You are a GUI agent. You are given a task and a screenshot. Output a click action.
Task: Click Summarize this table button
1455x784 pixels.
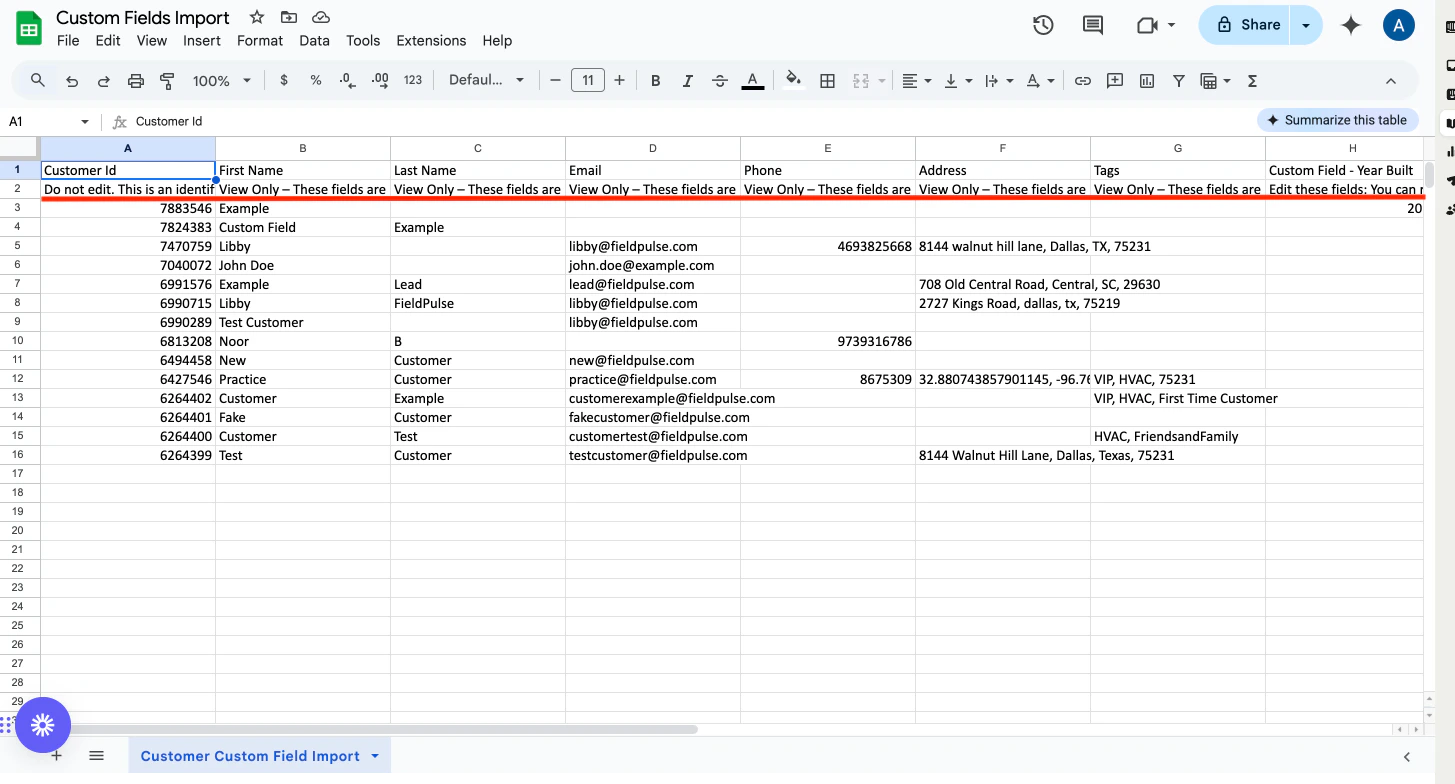(x=1337, y=120)
